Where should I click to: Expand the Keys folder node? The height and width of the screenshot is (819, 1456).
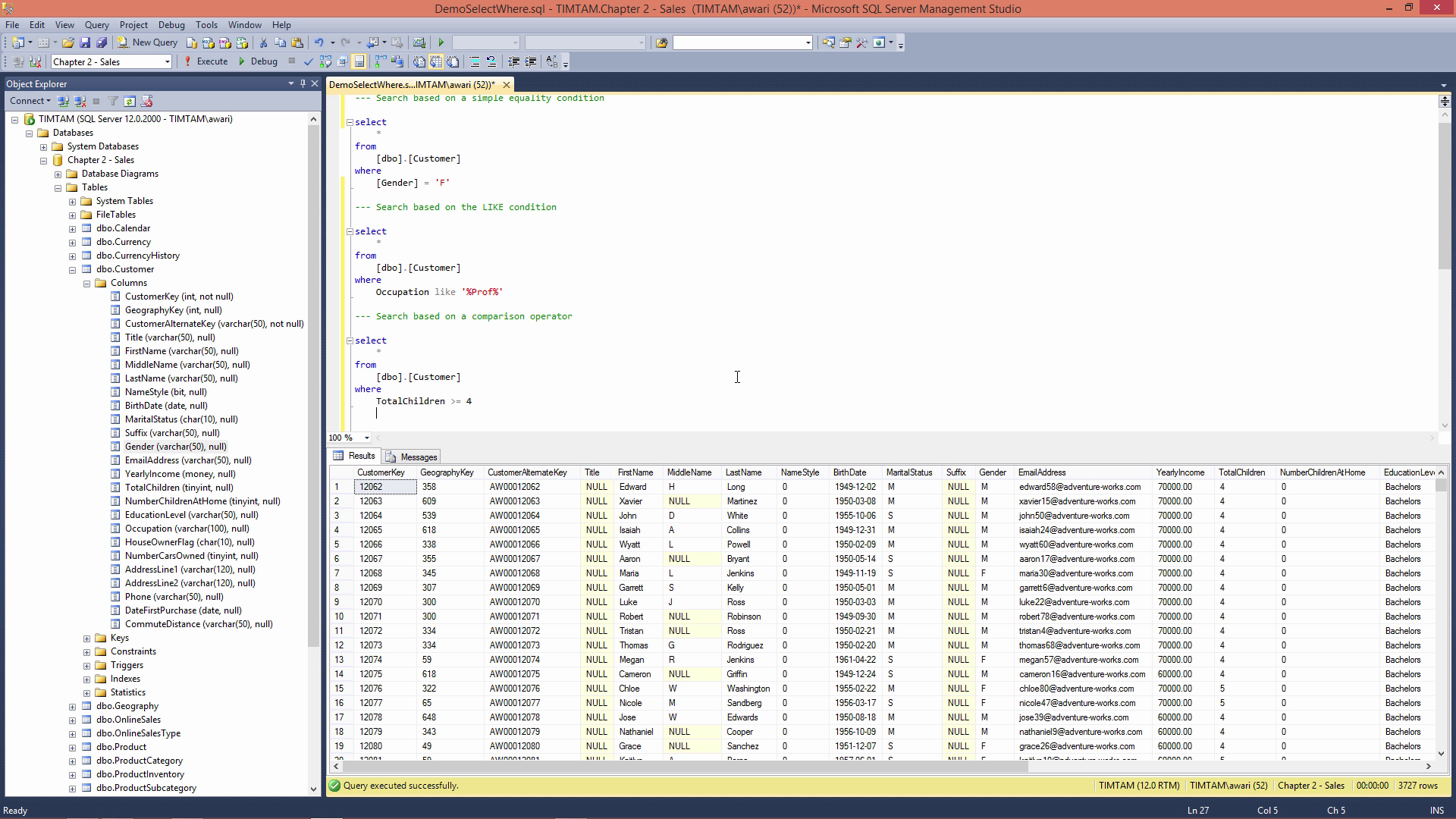coord(86,638)
